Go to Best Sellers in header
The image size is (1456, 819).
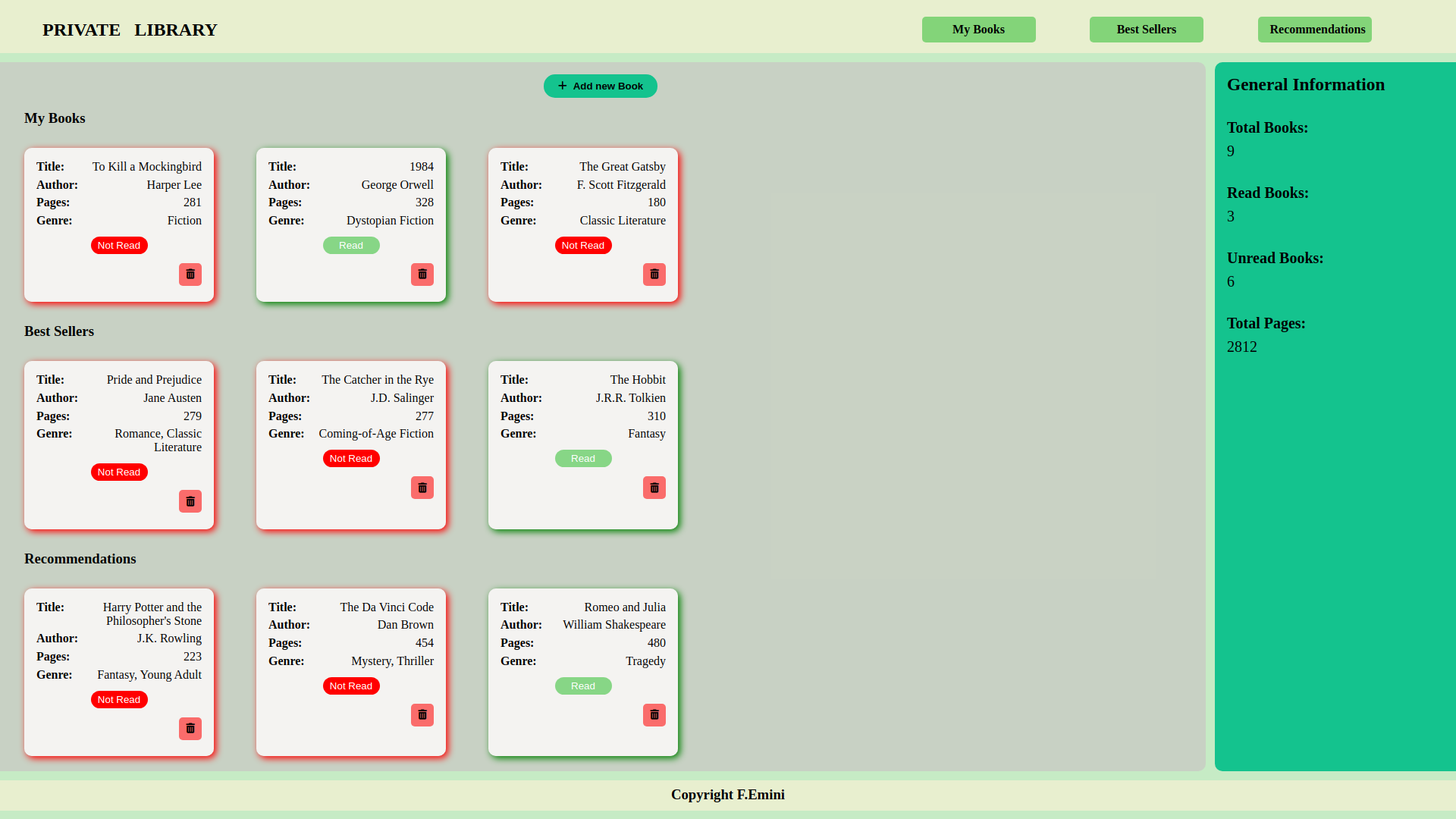pyautogui.click(x=1146, y=30)
